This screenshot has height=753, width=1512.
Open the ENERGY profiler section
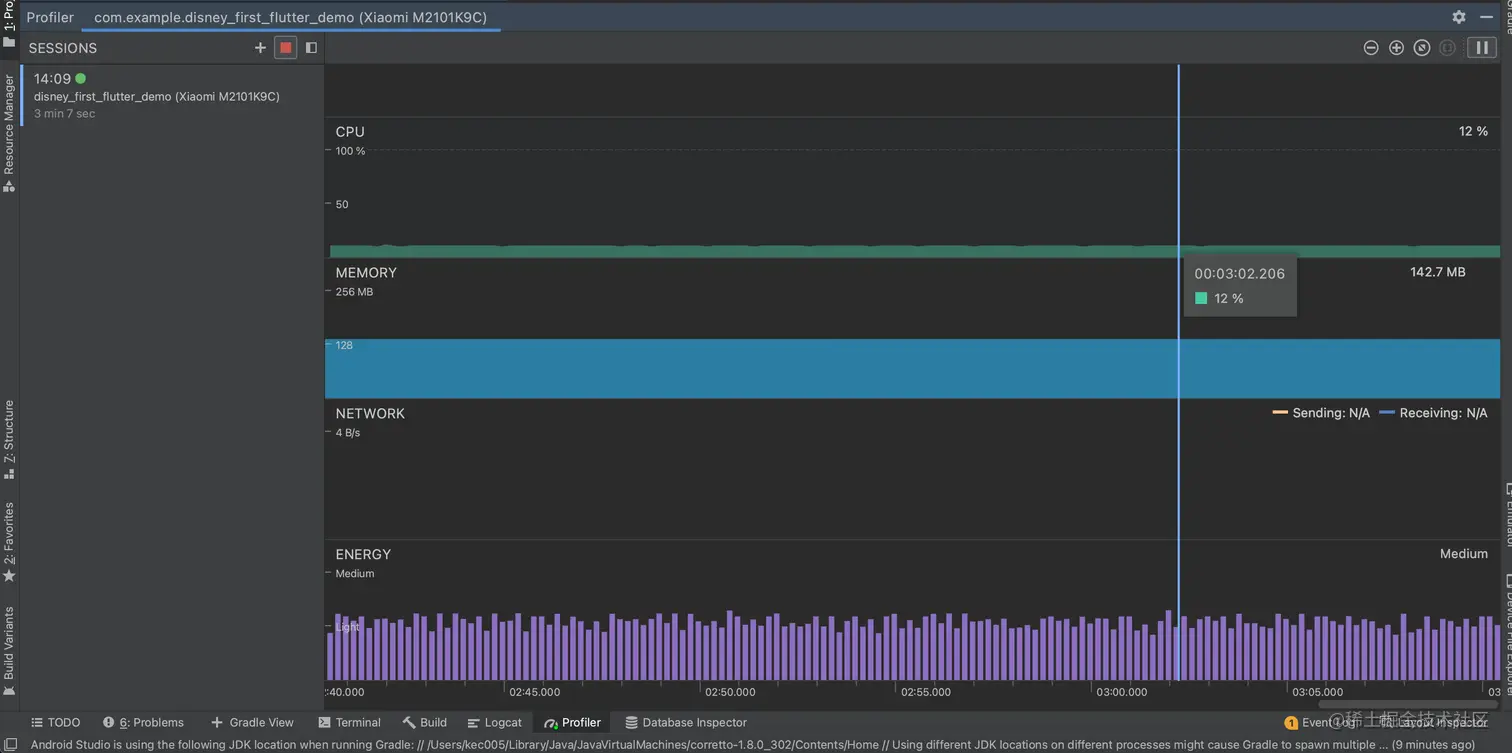point(363,555)
